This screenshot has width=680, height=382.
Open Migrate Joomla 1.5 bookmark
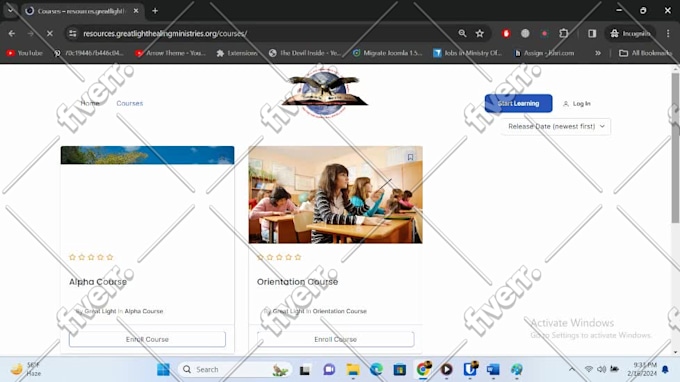pyautogui.click(x=387, y=53)
